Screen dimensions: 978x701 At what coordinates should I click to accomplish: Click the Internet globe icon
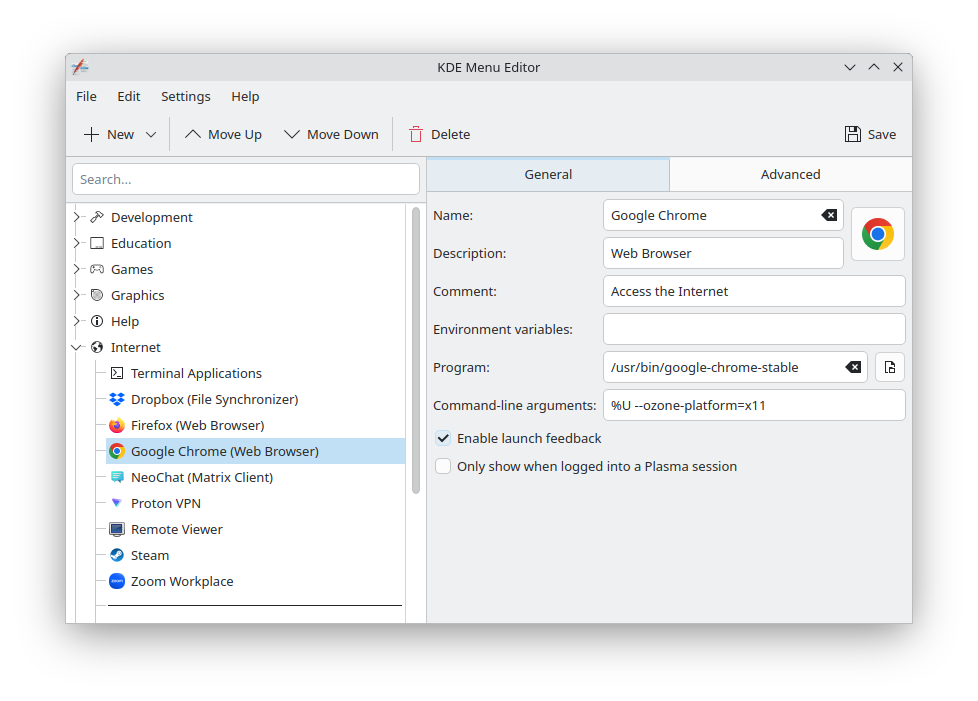click(97, 347)
